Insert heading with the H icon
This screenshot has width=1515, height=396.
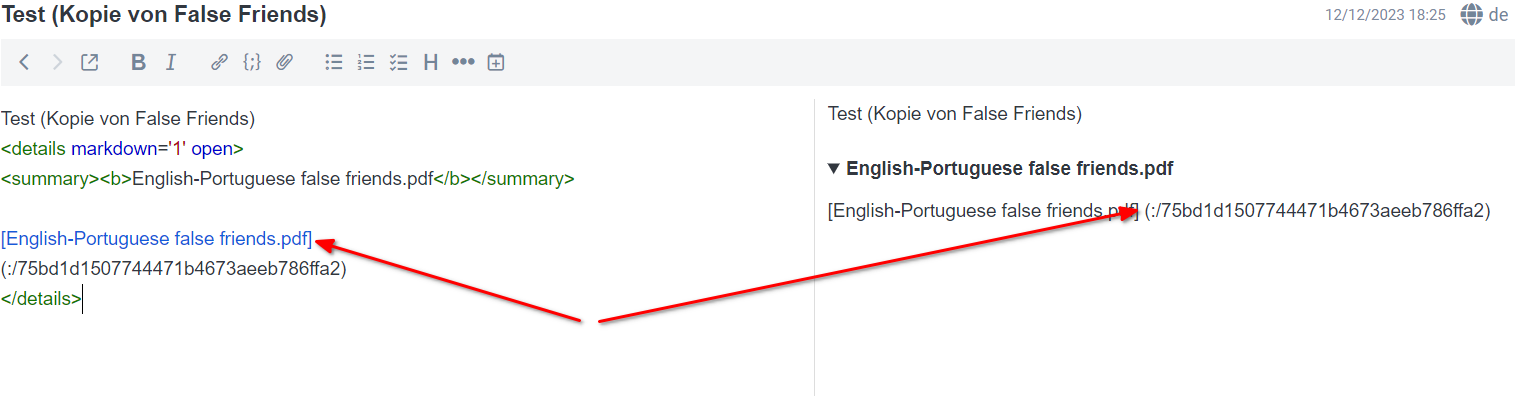(431, 62)
